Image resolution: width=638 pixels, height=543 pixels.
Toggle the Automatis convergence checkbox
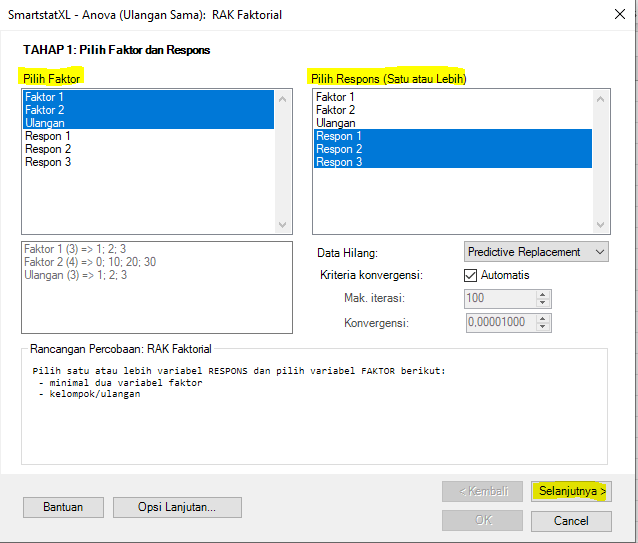coord(472,275)
